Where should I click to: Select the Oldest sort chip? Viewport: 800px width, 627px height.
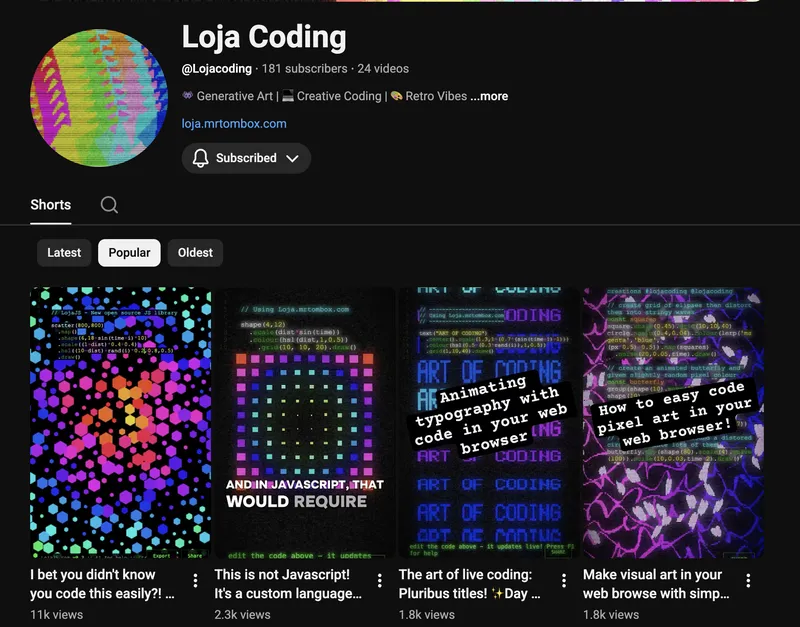click(195, 253)
